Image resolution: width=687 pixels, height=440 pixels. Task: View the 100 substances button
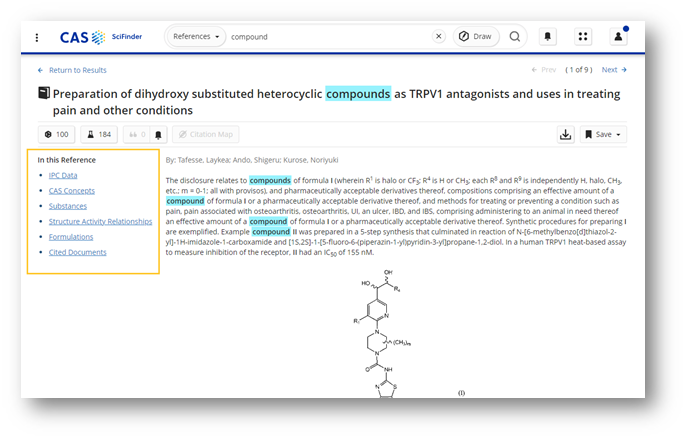57,134
